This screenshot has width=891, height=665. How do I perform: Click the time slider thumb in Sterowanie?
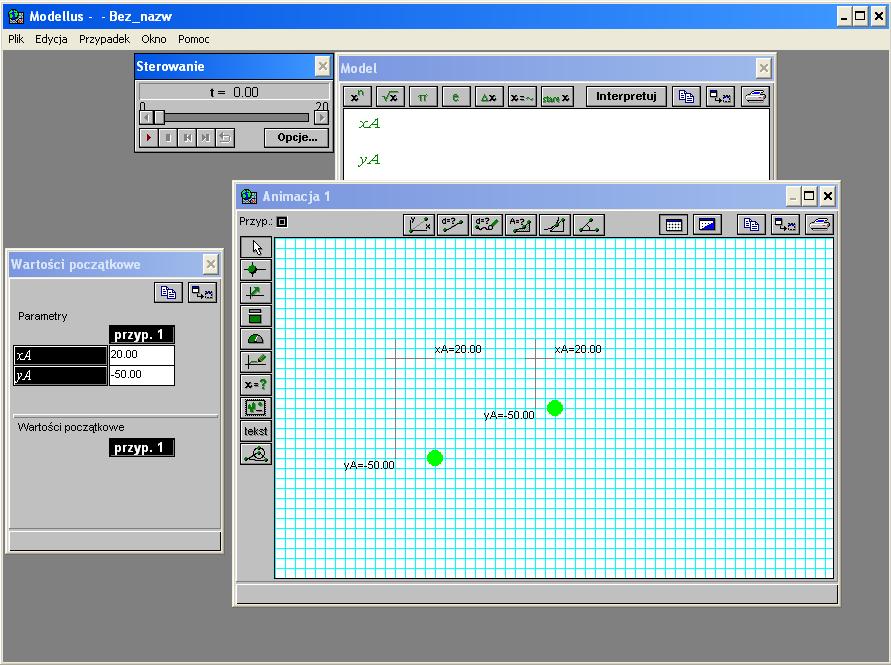click(160, 118)
